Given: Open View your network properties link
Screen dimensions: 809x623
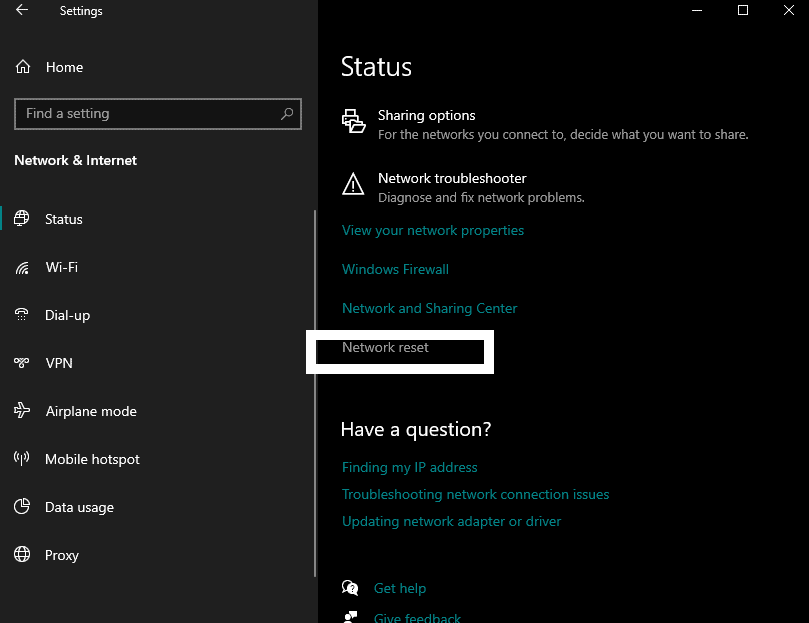Looking at the screenshot, I should pos(433,230).
